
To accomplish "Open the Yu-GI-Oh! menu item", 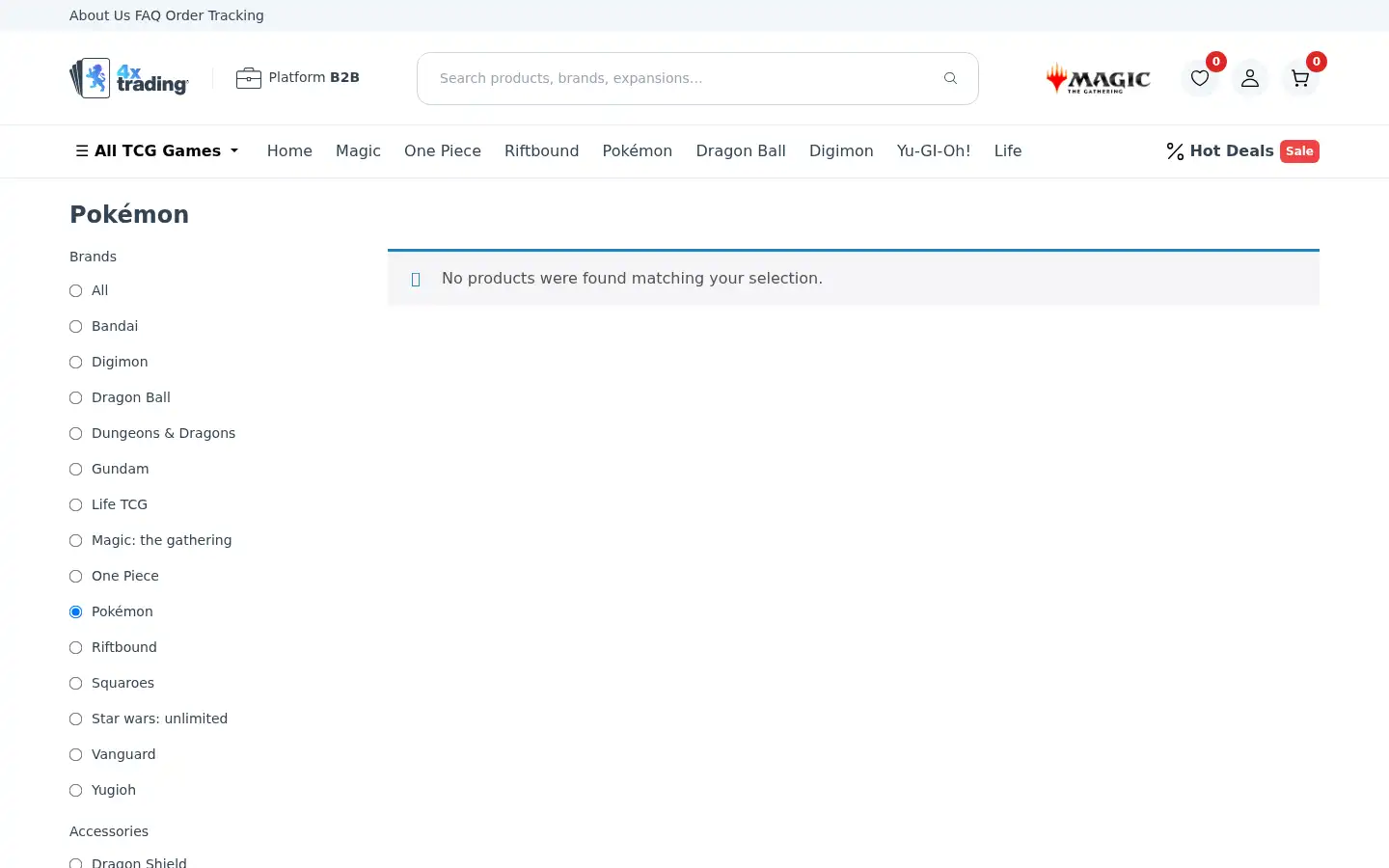I will pyautogui.click(x=934, y=151).
